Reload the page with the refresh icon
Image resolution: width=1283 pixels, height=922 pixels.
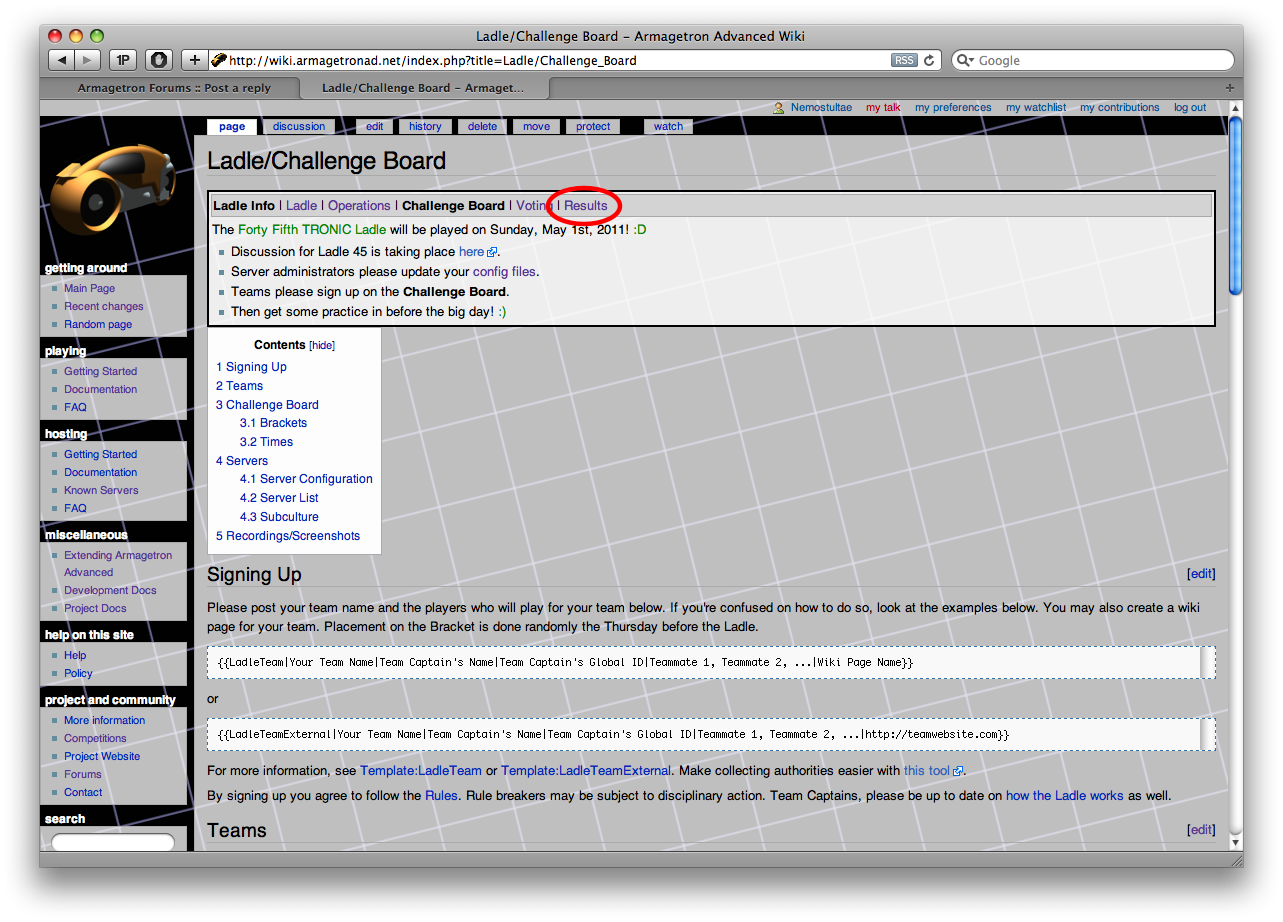click(x=929, y=60)
